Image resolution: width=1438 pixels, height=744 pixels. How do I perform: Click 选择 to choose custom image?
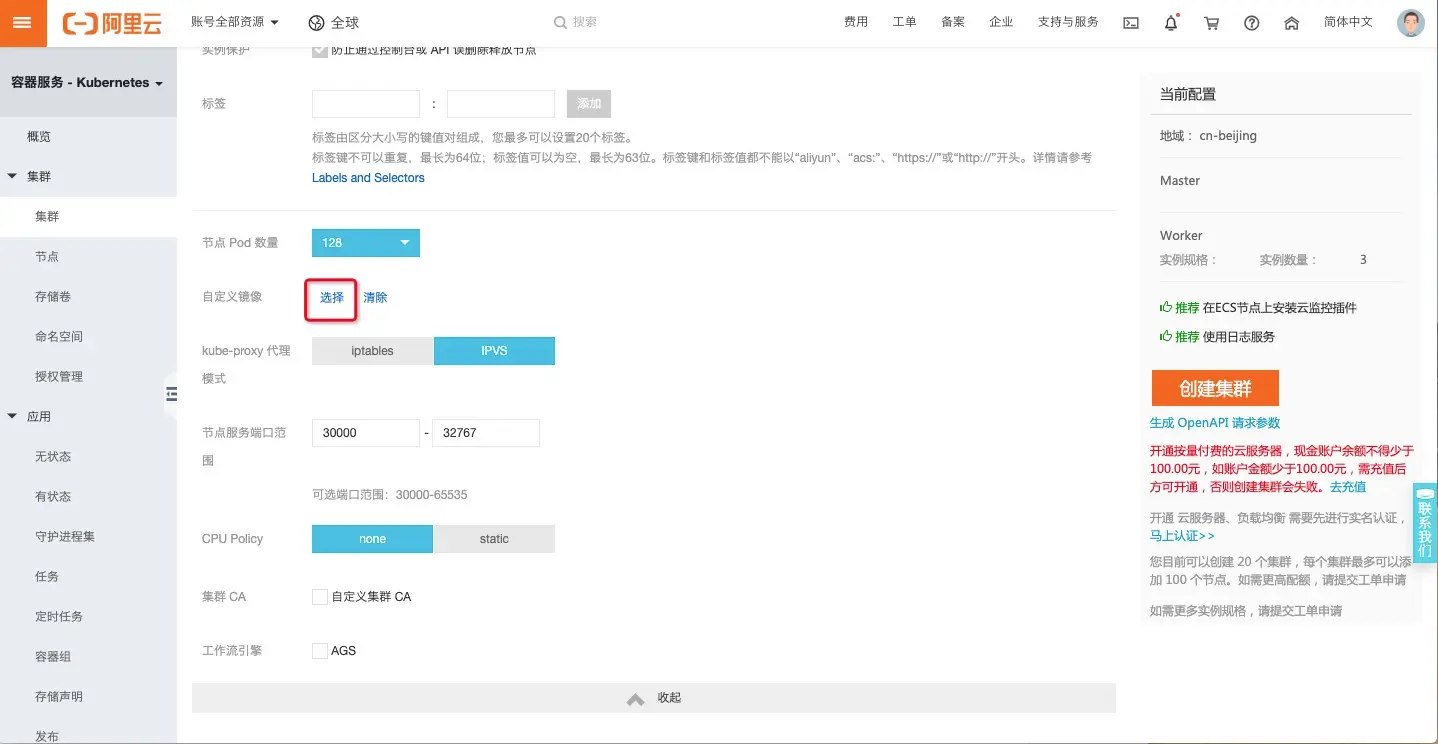(332, 298)
